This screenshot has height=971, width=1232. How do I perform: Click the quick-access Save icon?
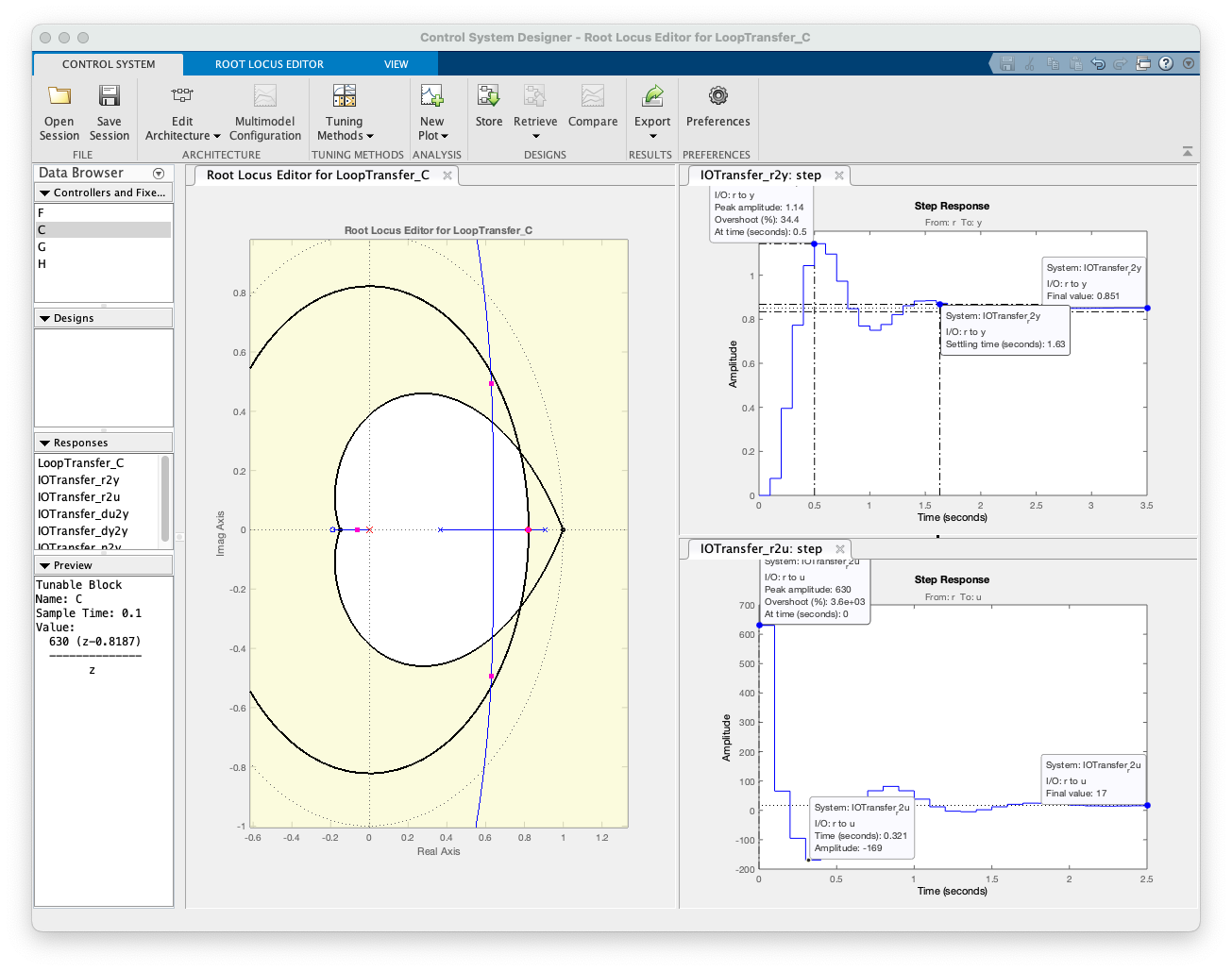point(1007,64)
